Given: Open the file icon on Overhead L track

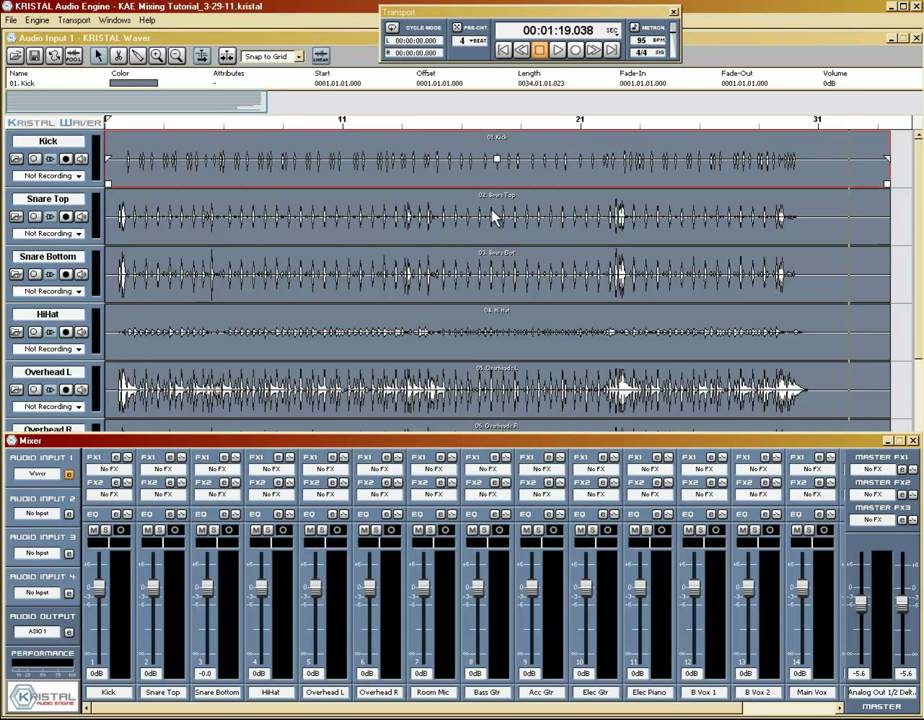Looking at the screenshot, I should click(16, 390).
